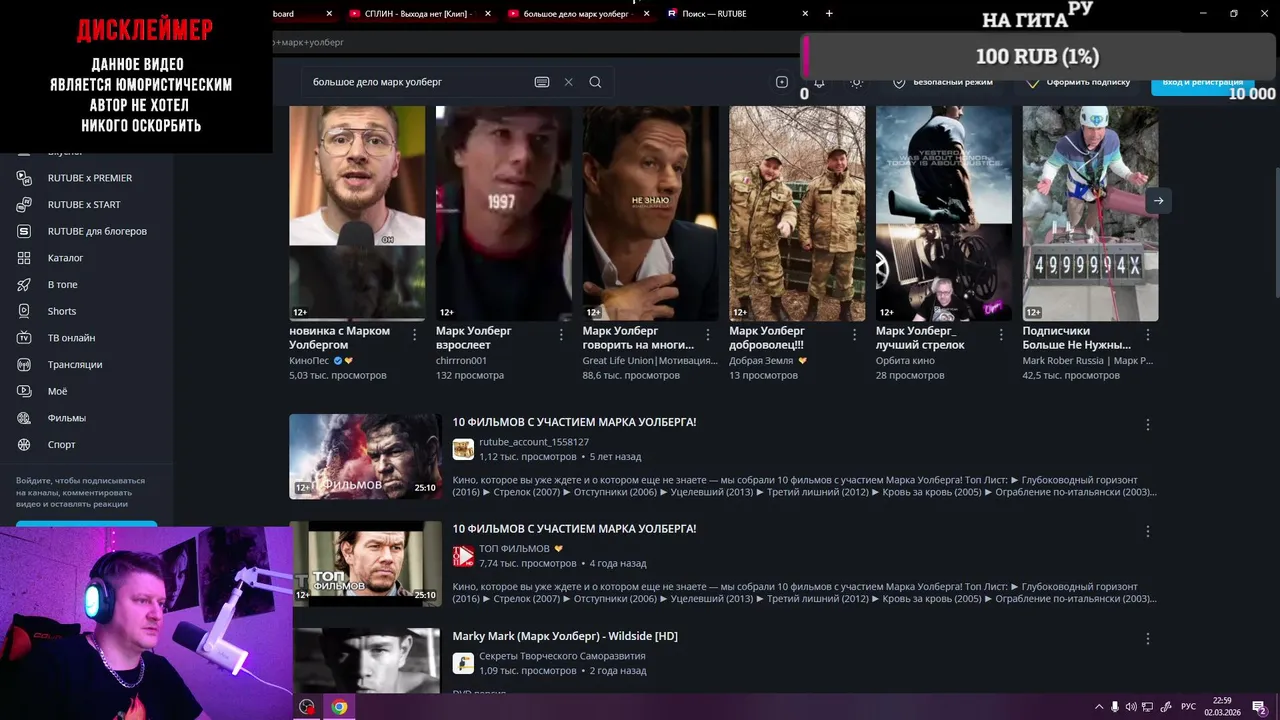1280x720 pixels.
Task: Switch to 'большое дело марк уолберг' browser tab
Action: [578, 14]
